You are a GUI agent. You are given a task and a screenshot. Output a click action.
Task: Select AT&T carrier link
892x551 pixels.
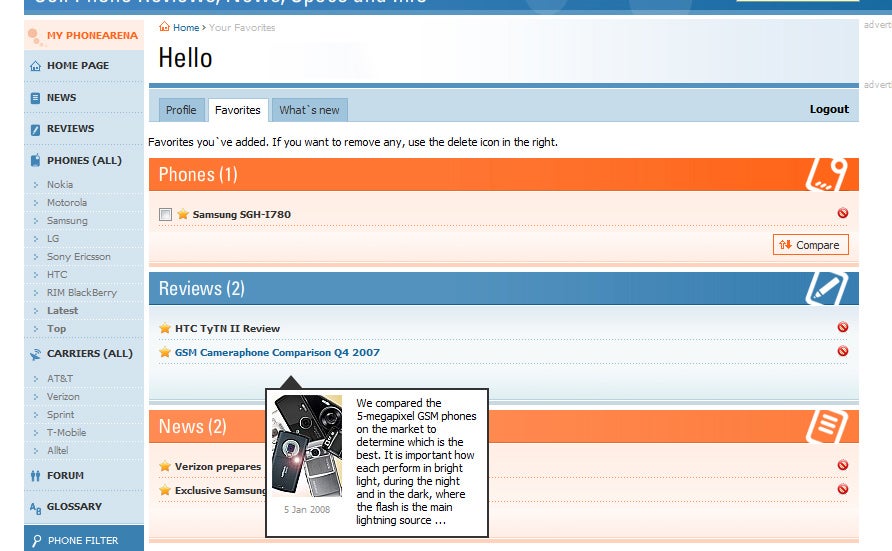(x=60, y=379)
